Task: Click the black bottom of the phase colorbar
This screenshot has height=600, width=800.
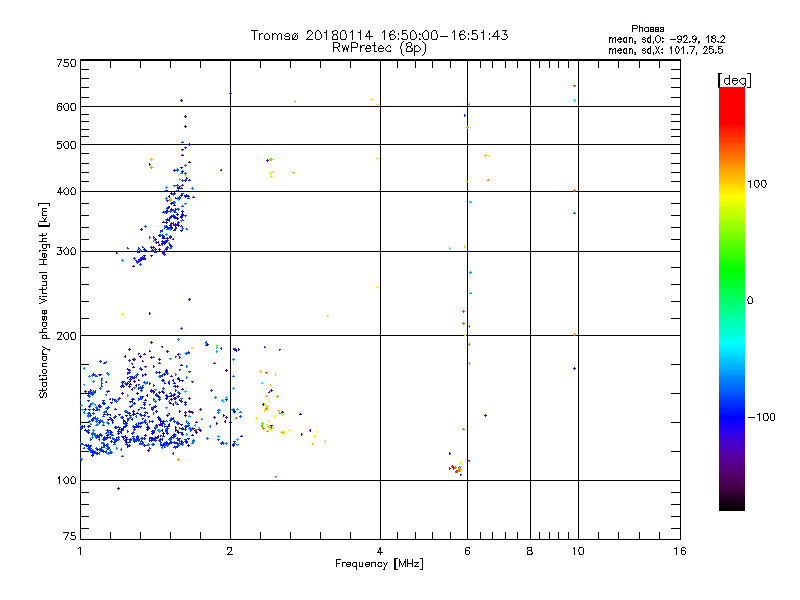Action: click(x=732, y=503)
